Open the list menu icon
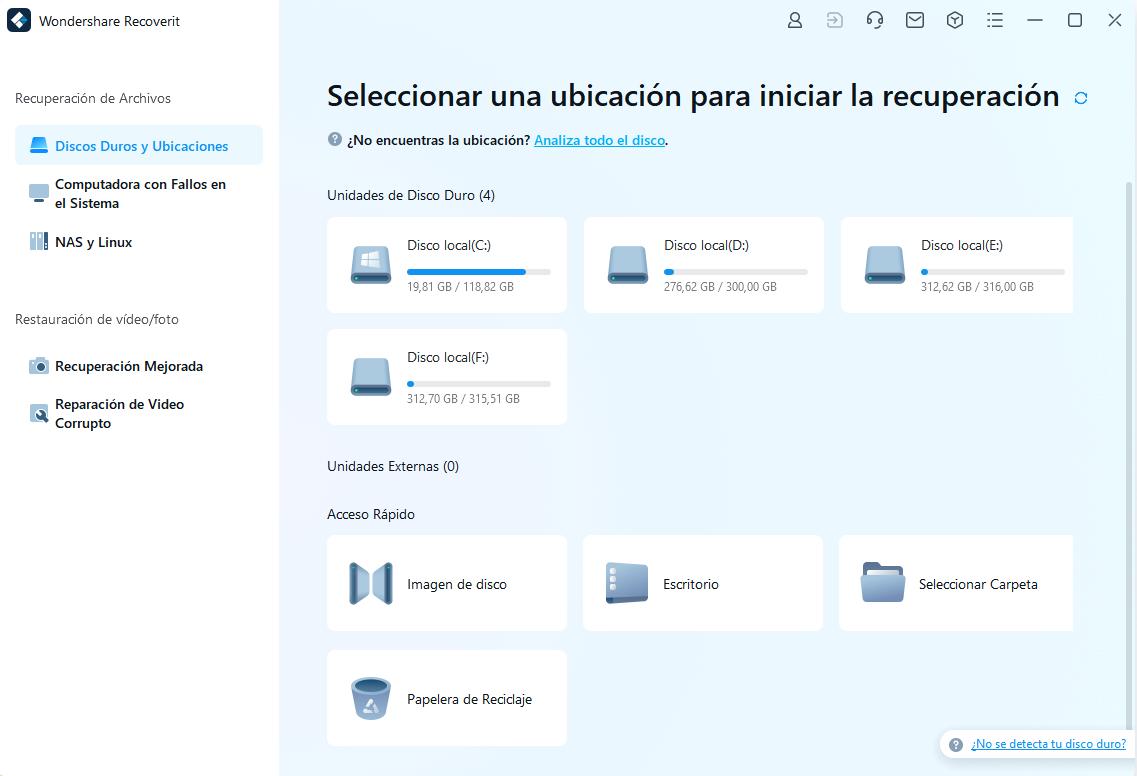Screen dimensions: 1137x776 point(995,19)
